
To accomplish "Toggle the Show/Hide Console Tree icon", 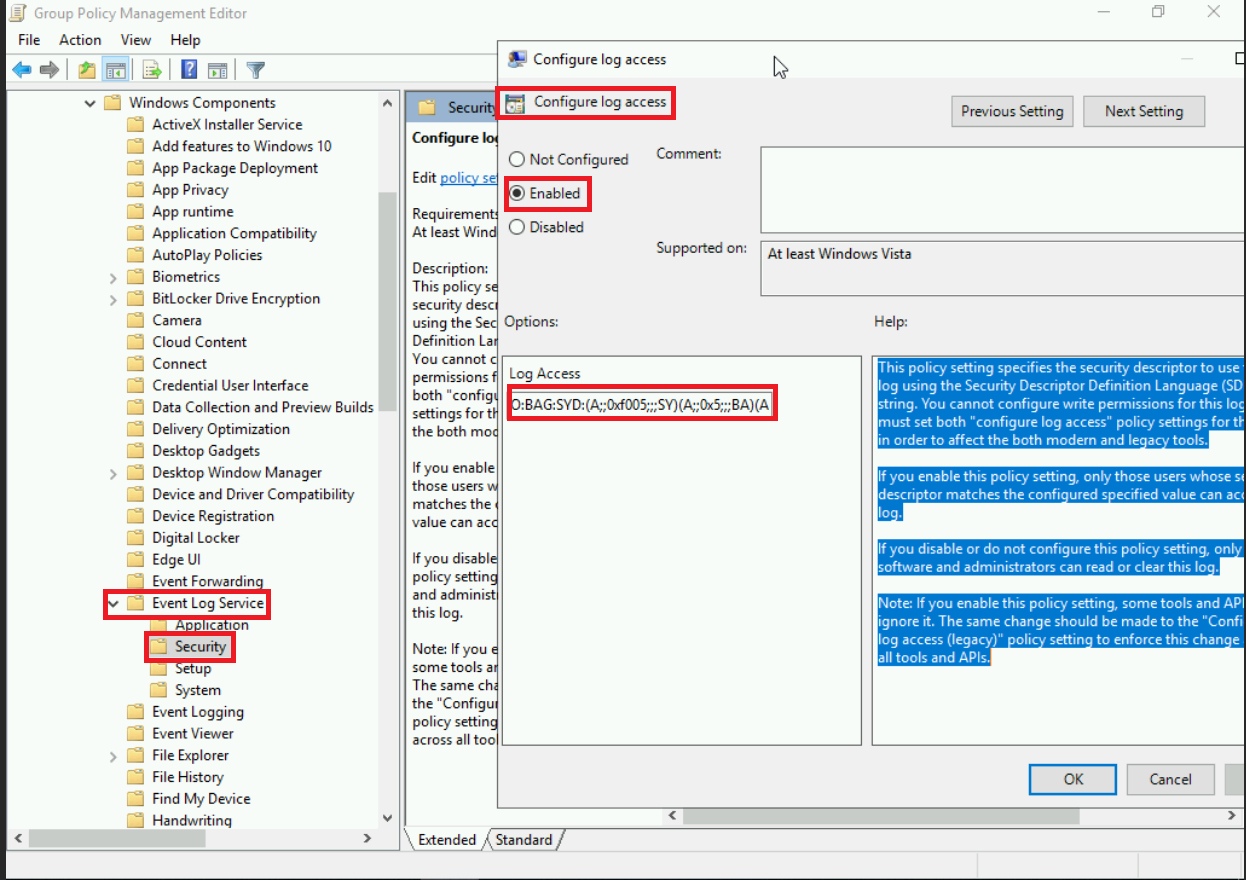I will (116, 69).
